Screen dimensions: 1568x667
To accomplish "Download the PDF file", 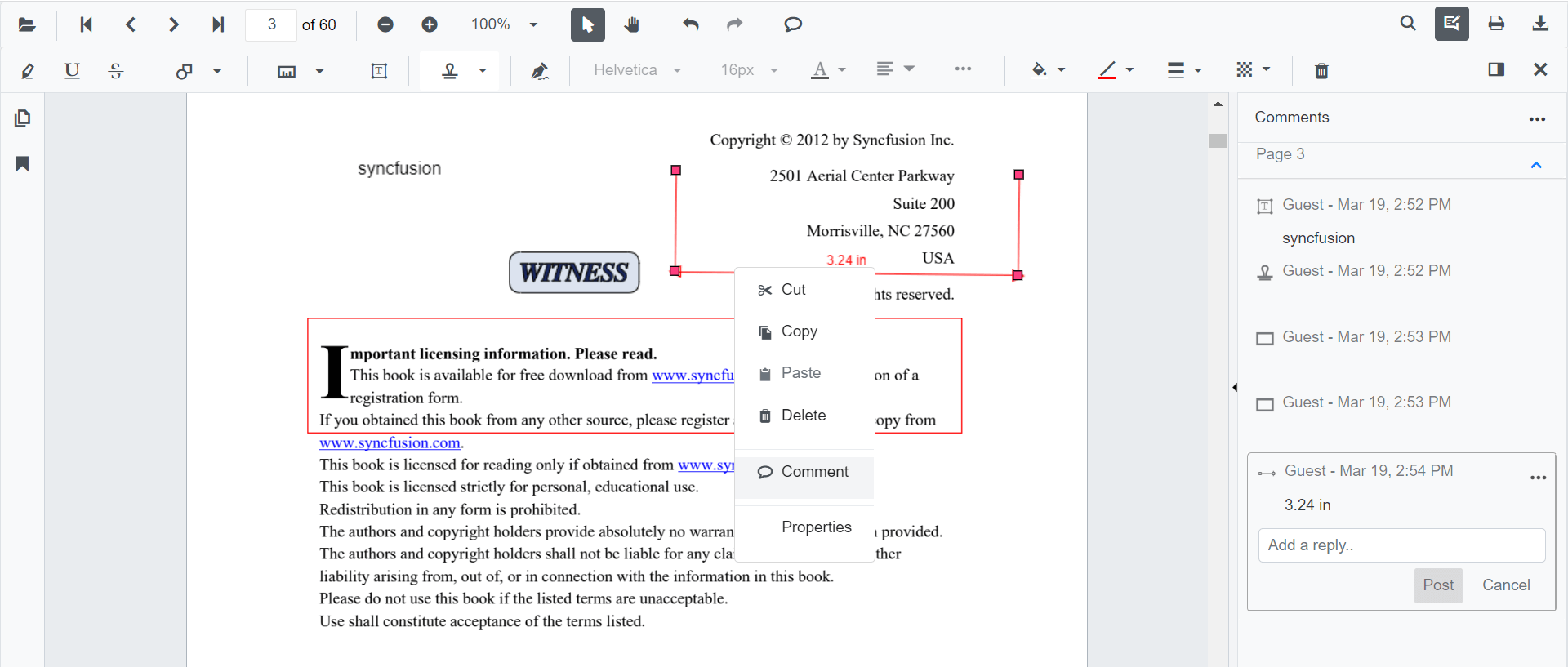I will [x=1540, y=24].
